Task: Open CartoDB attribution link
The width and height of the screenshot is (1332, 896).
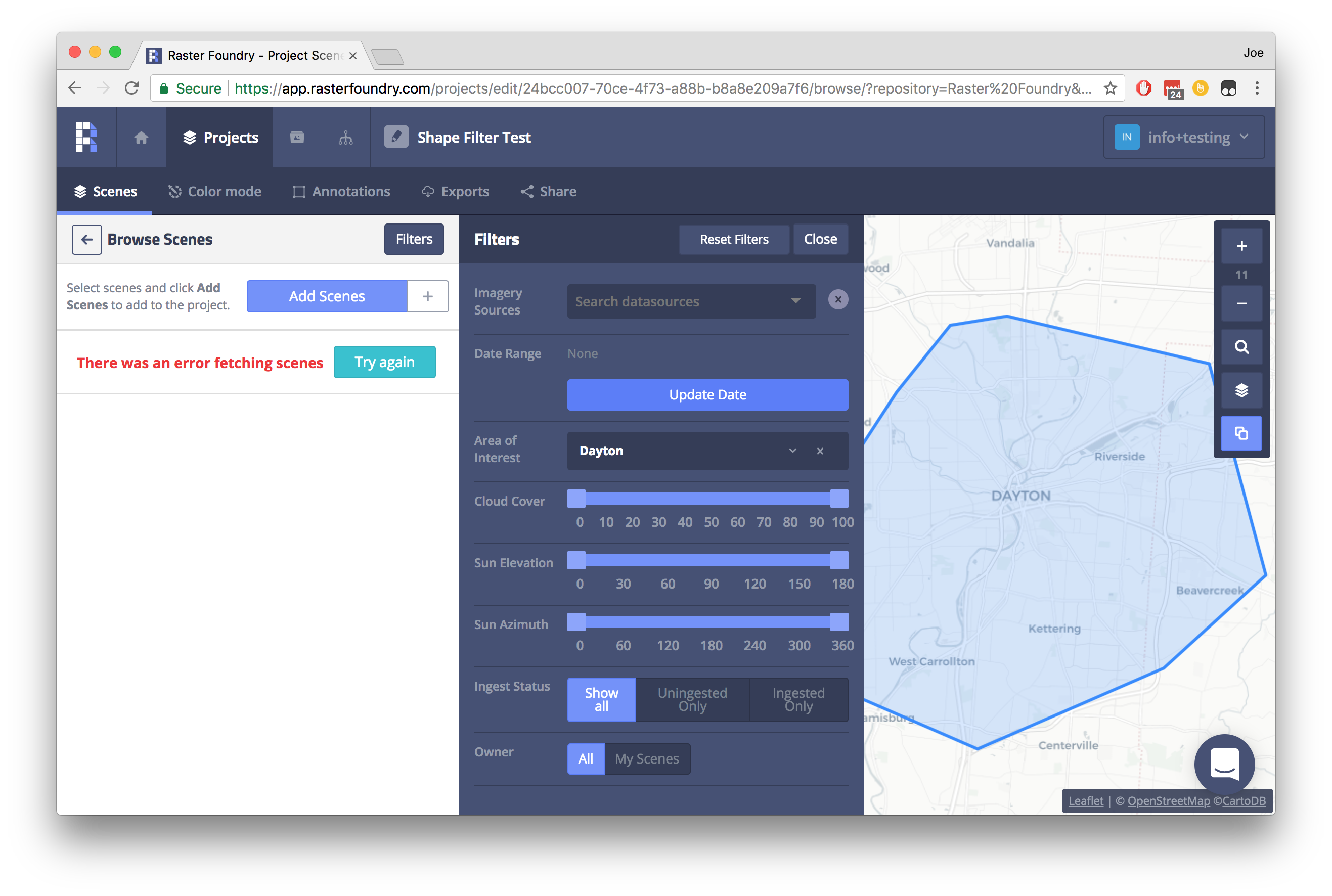Action: [1243, 801]
